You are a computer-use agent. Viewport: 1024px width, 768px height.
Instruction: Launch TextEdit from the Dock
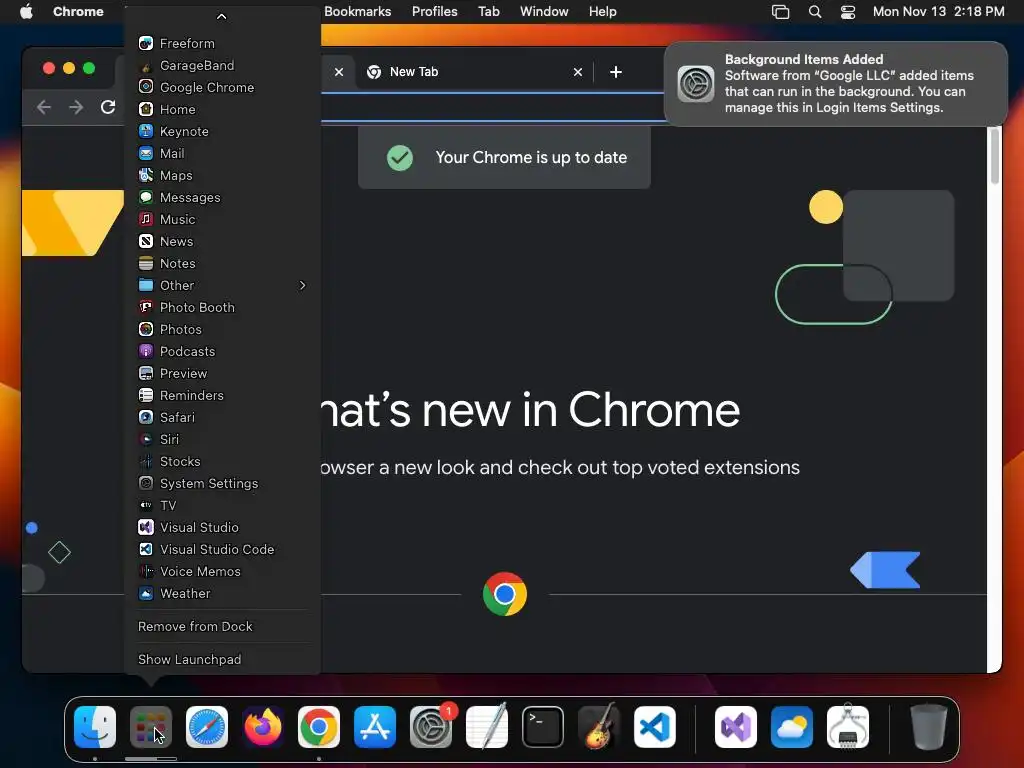487,726
